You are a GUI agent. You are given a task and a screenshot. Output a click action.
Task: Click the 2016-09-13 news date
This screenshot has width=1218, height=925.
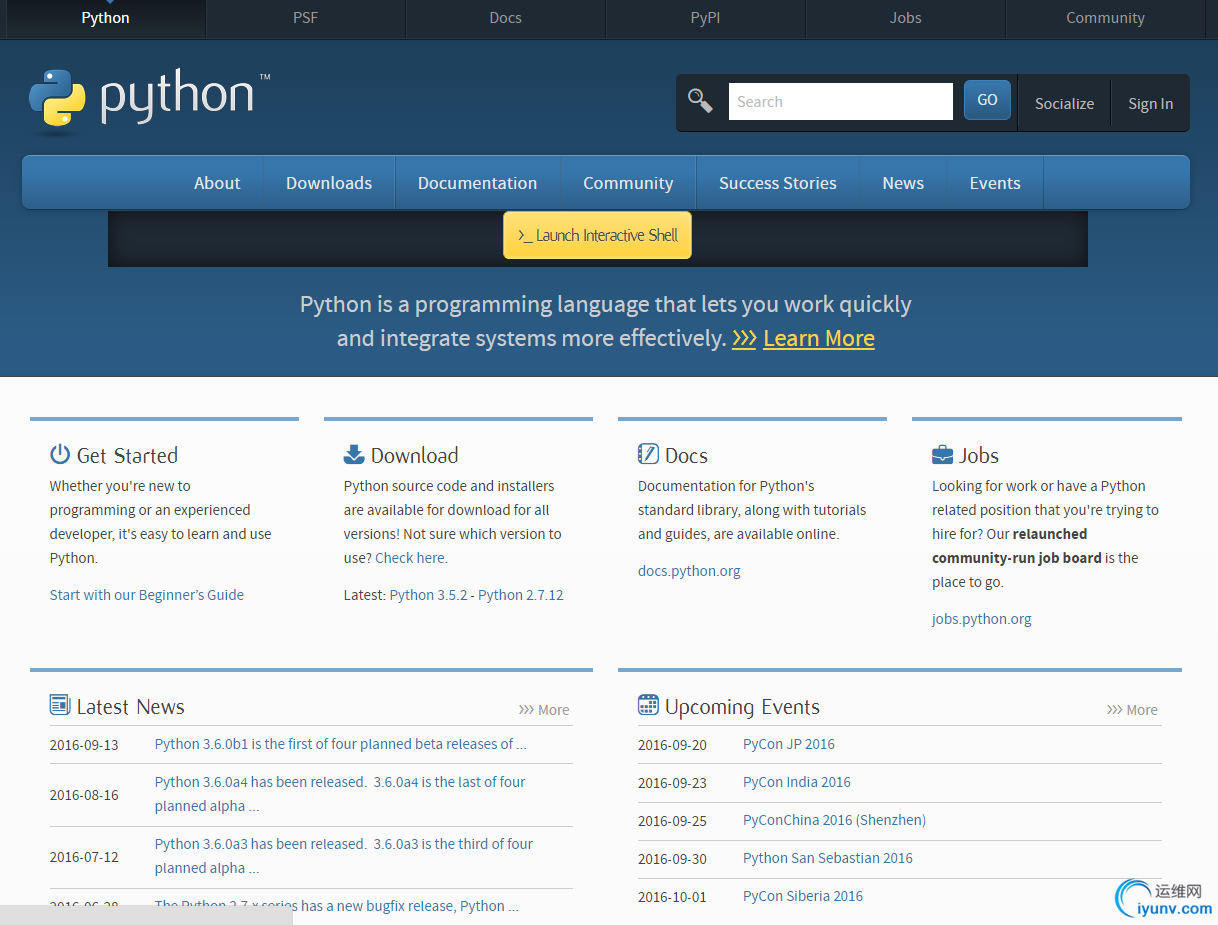[x=84, y=745]
